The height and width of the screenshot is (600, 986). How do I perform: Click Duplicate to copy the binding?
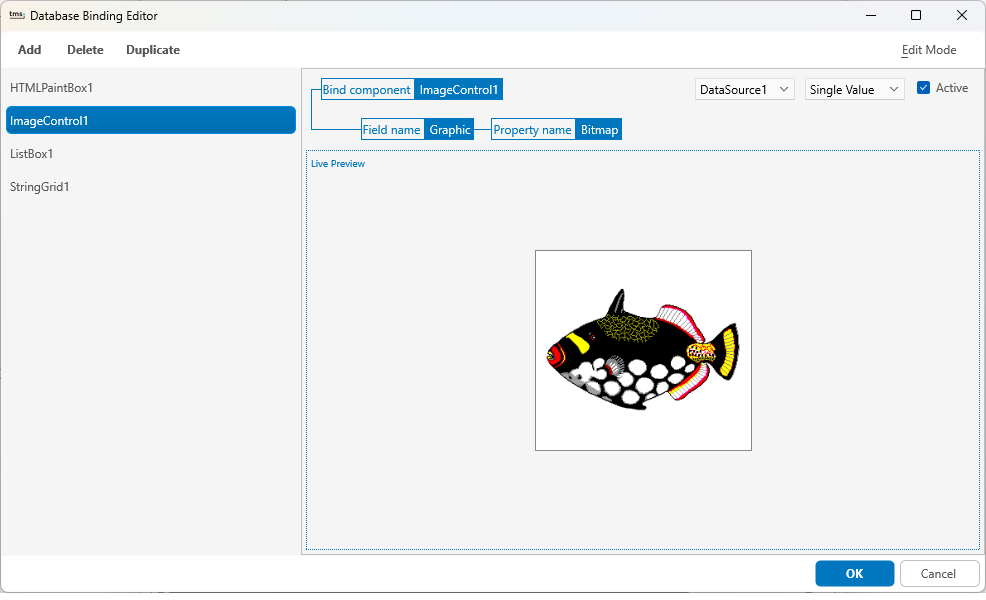[152, 49]
